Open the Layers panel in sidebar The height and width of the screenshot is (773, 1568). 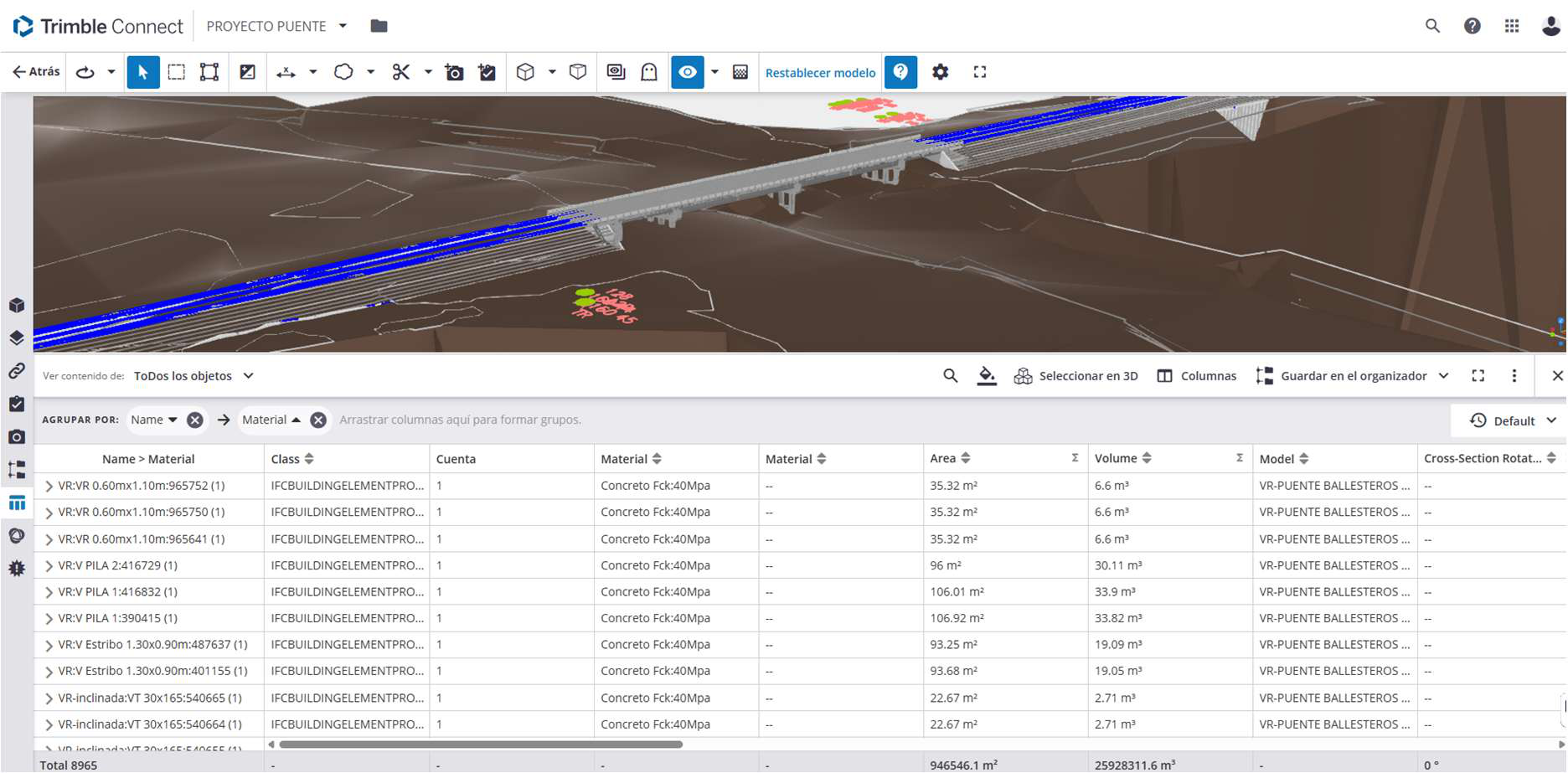(16, 338)
